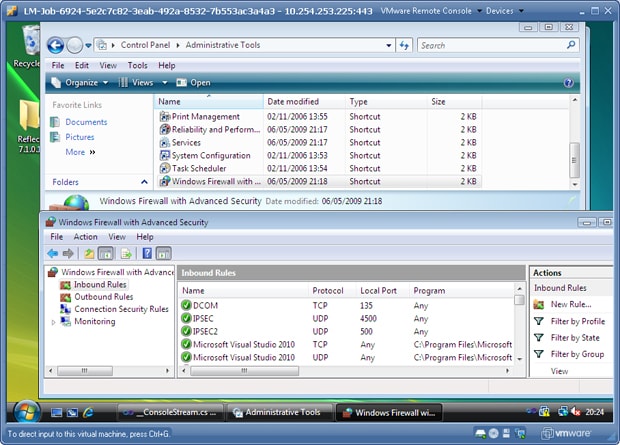Screen dimensions: 620x445
Task: Sort by Date modified column header
Action: 304,102
